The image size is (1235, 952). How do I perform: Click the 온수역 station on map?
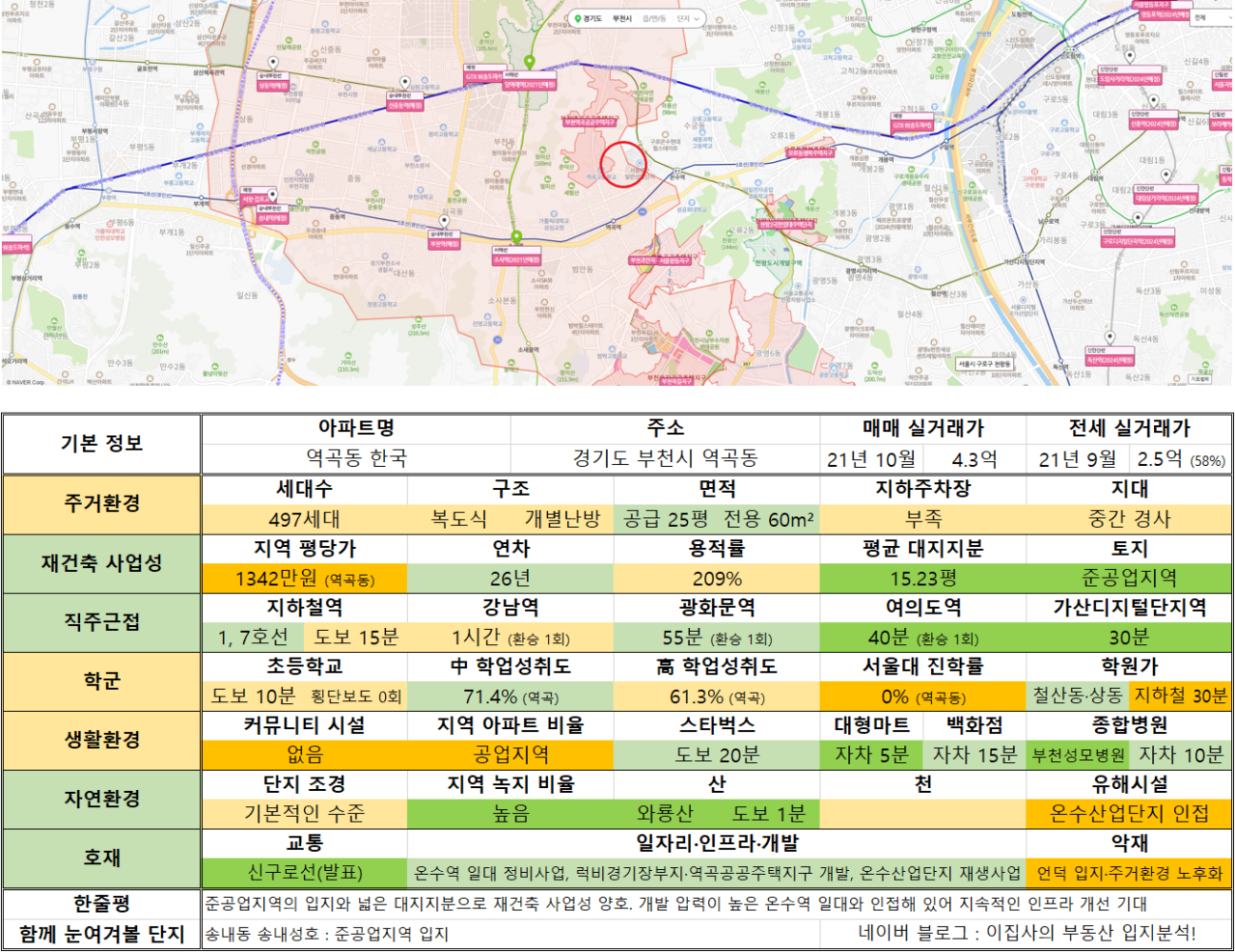pos(675,176)
